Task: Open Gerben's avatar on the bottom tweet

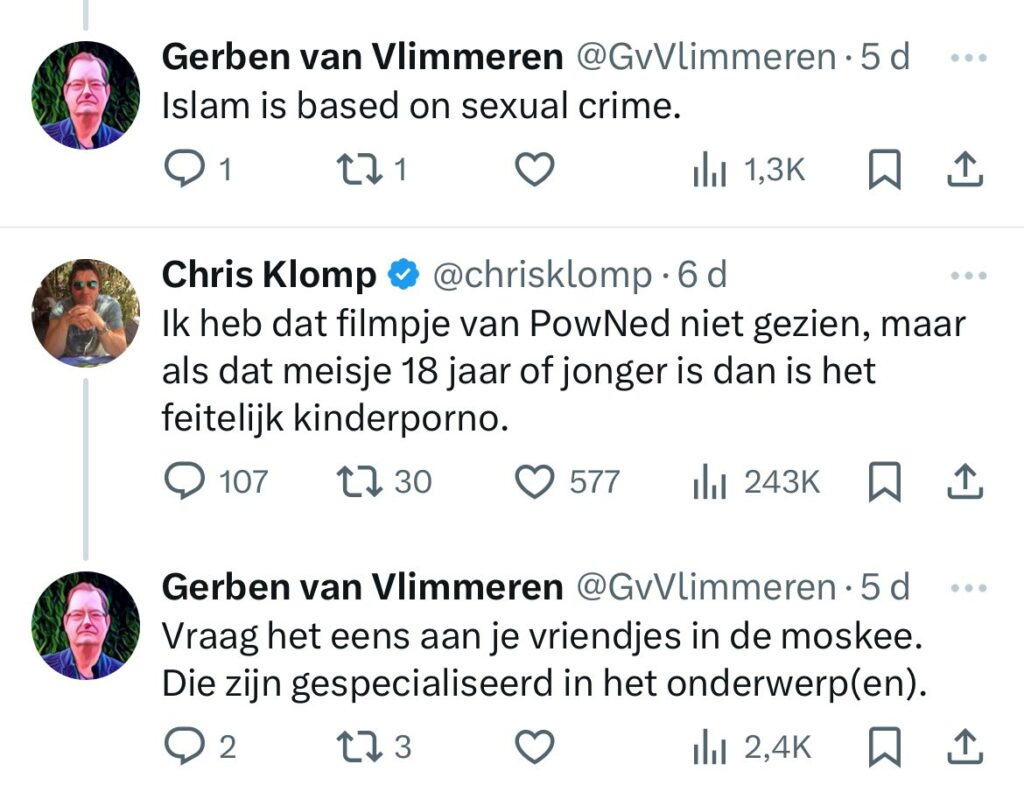Action: point(86,625)
